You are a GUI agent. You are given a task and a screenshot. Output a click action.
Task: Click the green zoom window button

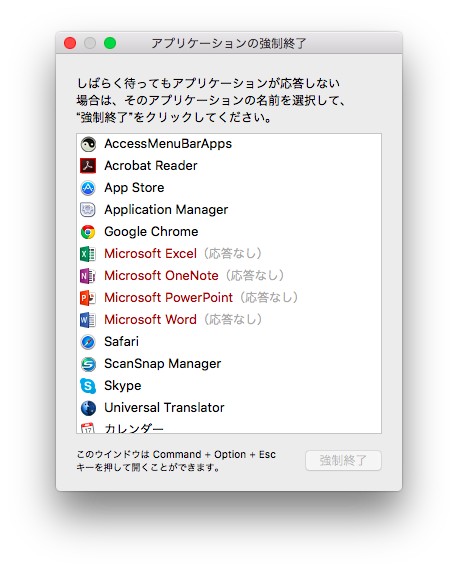point(110,43)
